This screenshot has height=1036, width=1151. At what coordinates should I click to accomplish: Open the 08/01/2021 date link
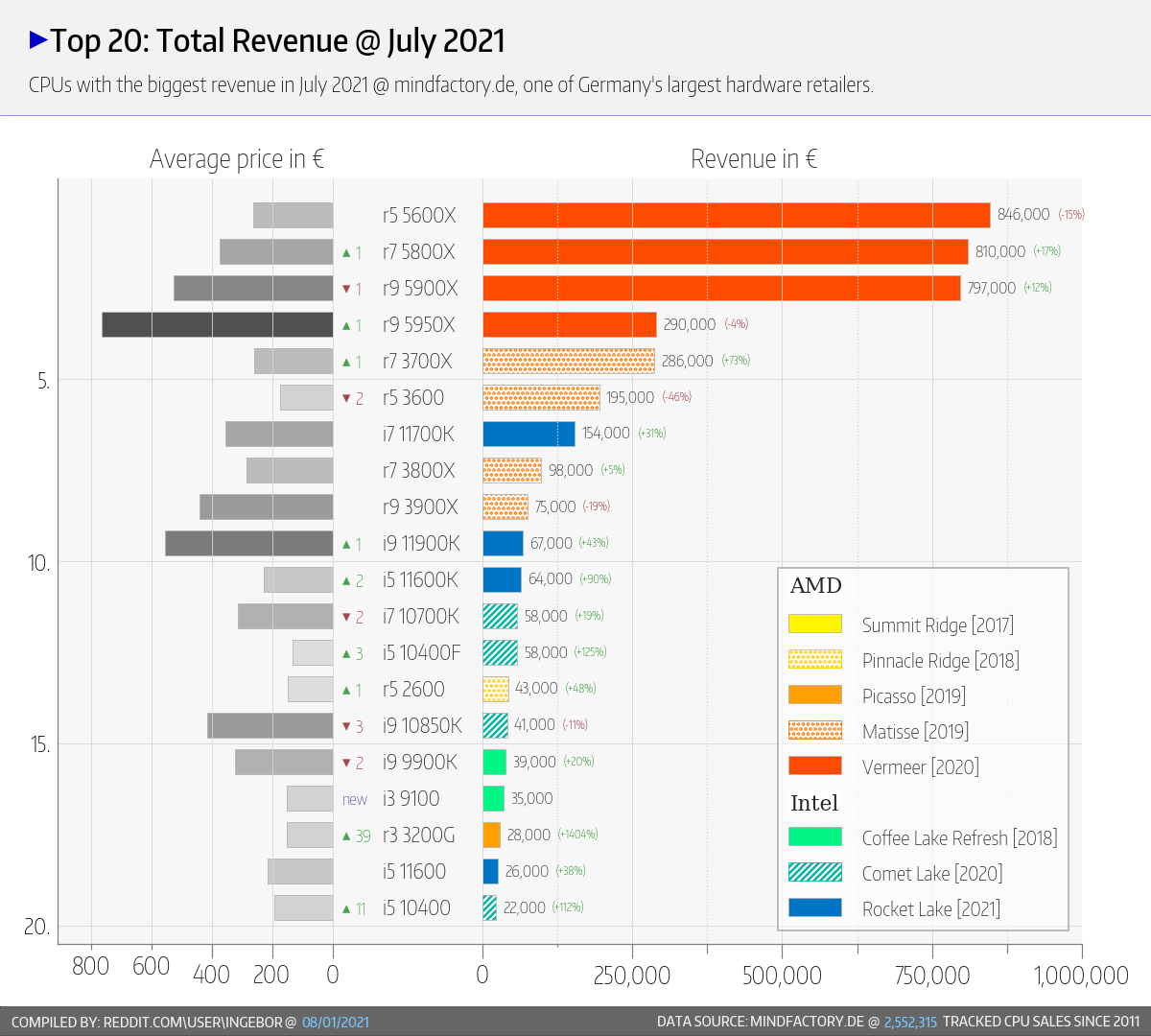pos(335,1022)
